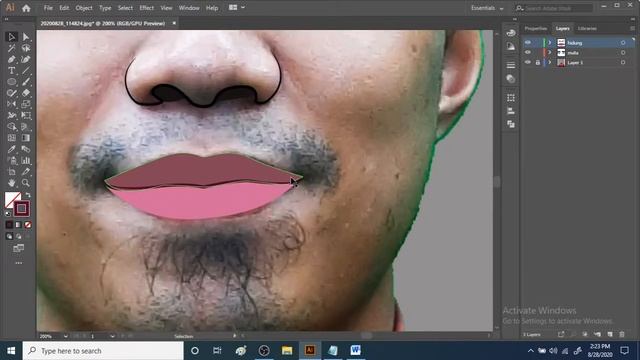The height and width of the screenshot is (360, 640).
Task: Toggle visibility eye of Layer 1
Action: 528,62
